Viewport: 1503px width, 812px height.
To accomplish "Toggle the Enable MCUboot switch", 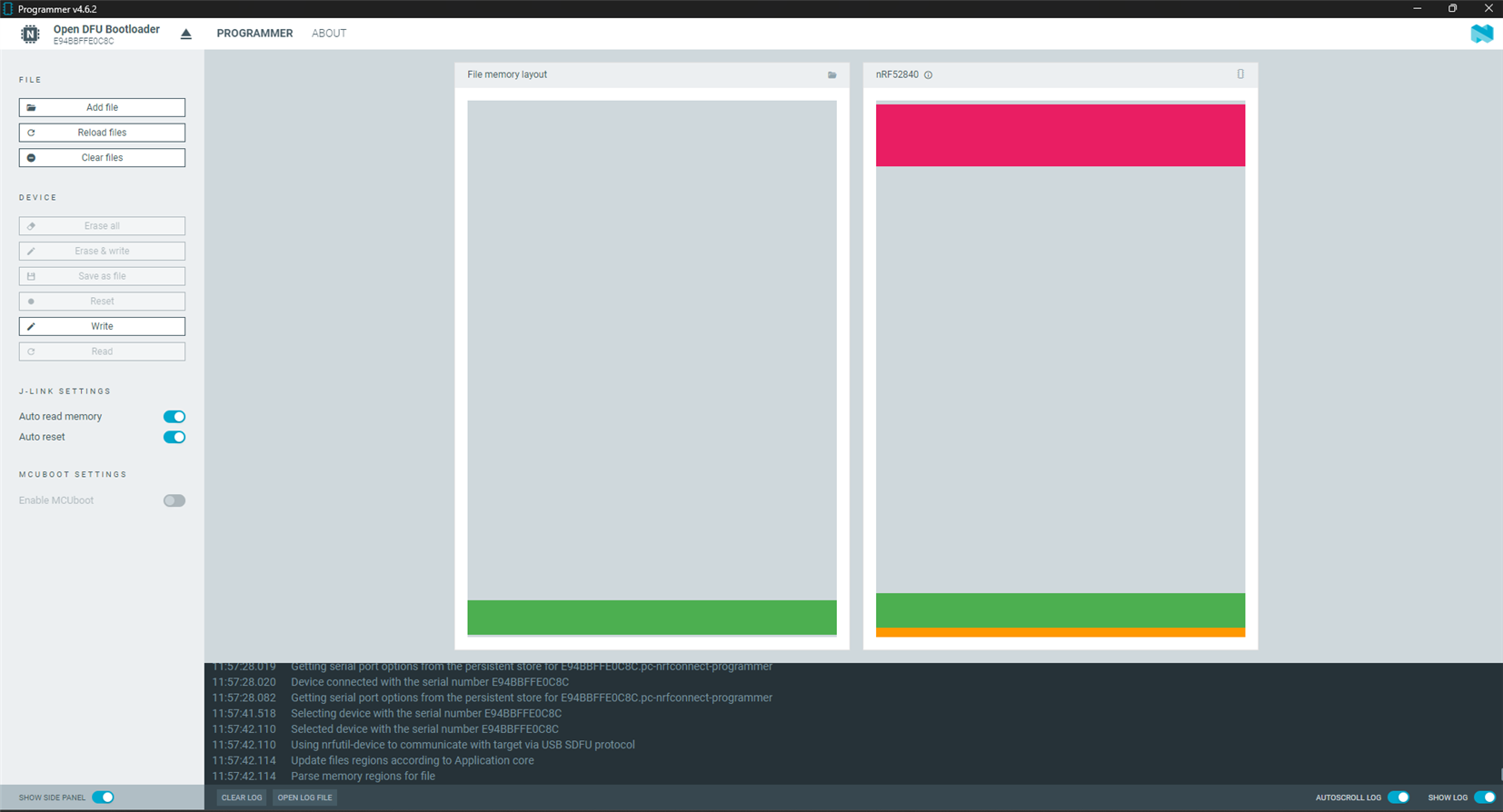I will (174, 500).
